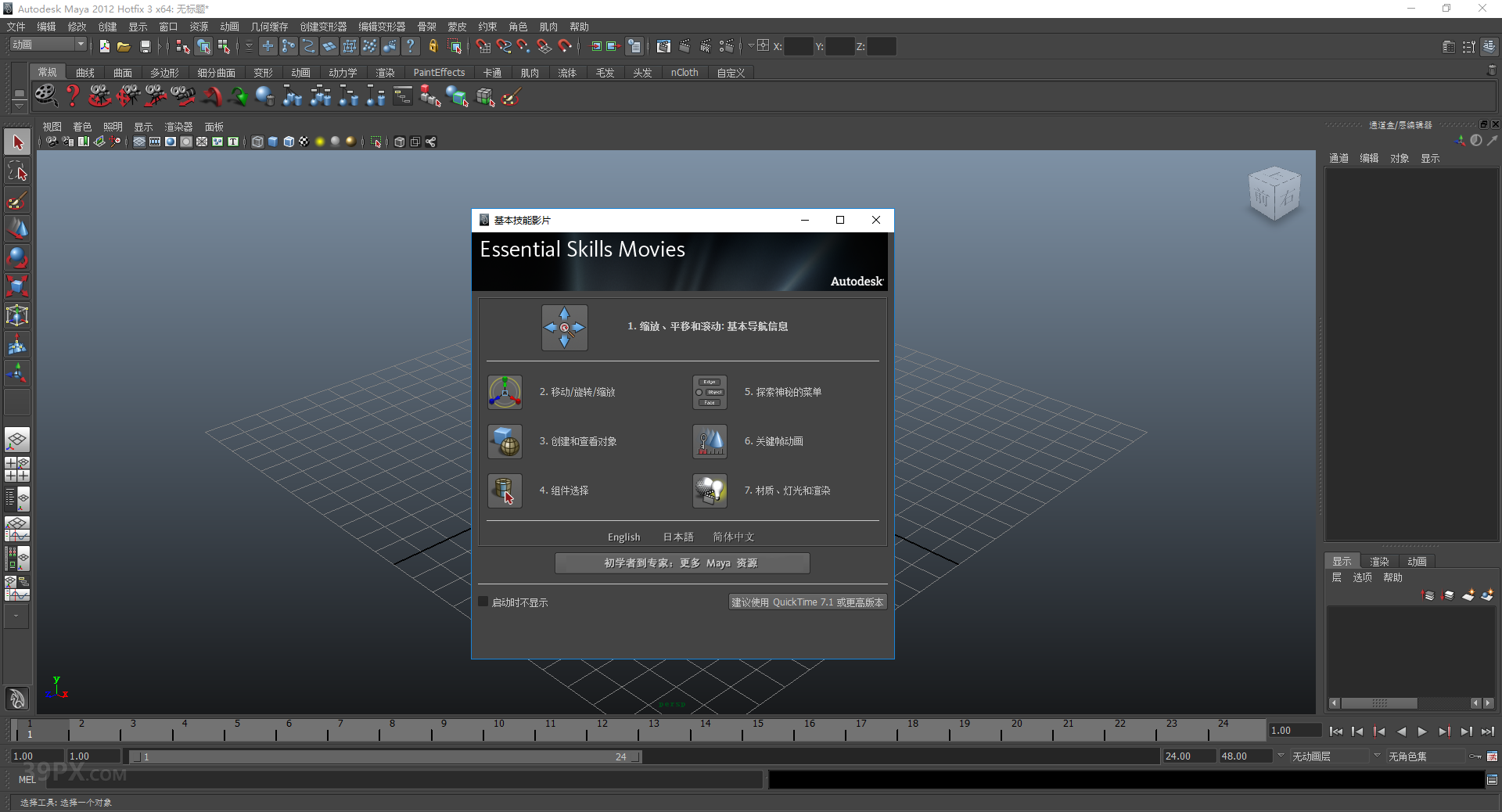This screenshot has height=812, width=1502.
Task: Open movie 2 Move/Rotate/Scale icon
Action: coord(505,392)
